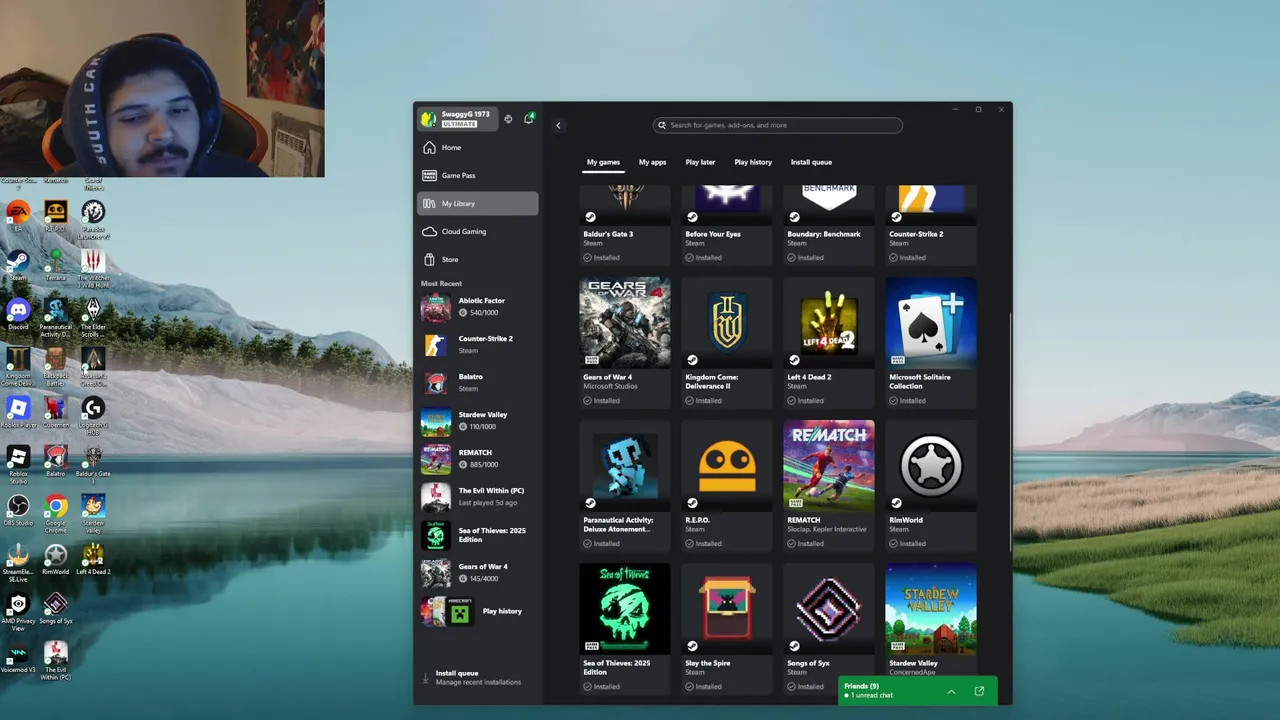The height and width of the screenshot is (720, 1280).
Task: Open Balatro in Most Recent list
Action: pos(477,383)
